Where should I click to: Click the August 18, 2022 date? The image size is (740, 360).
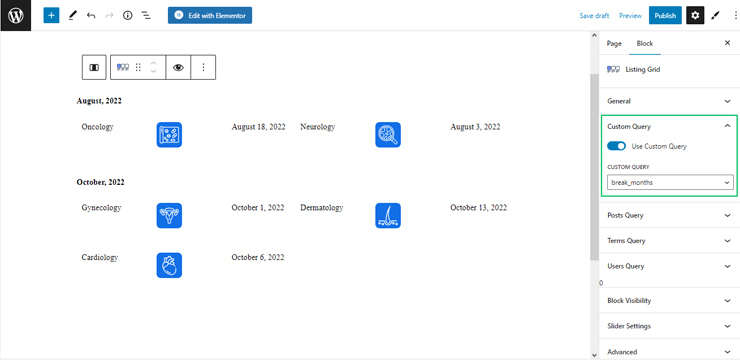[258, 127]
